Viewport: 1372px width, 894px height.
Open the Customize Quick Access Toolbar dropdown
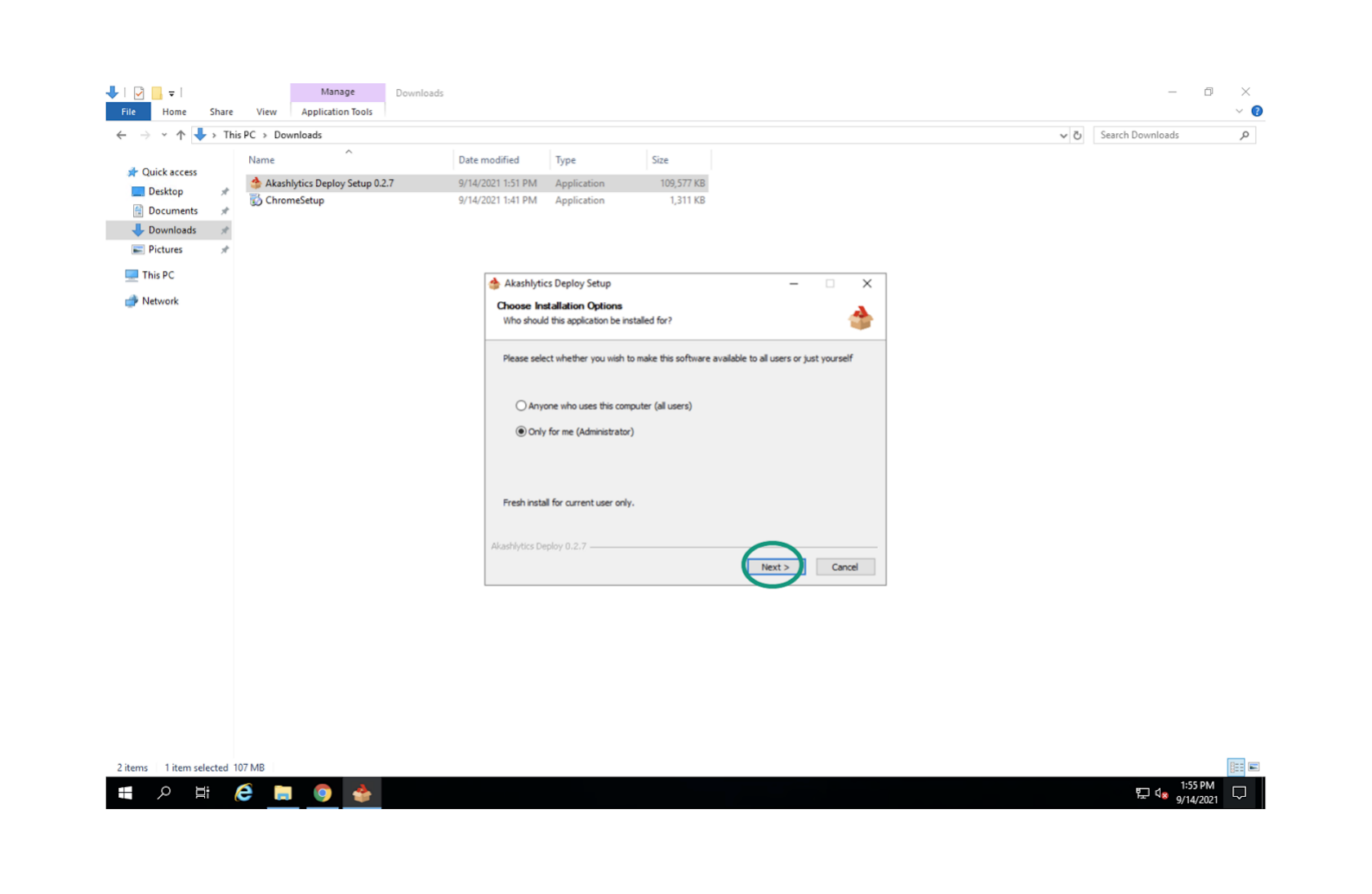171,94
